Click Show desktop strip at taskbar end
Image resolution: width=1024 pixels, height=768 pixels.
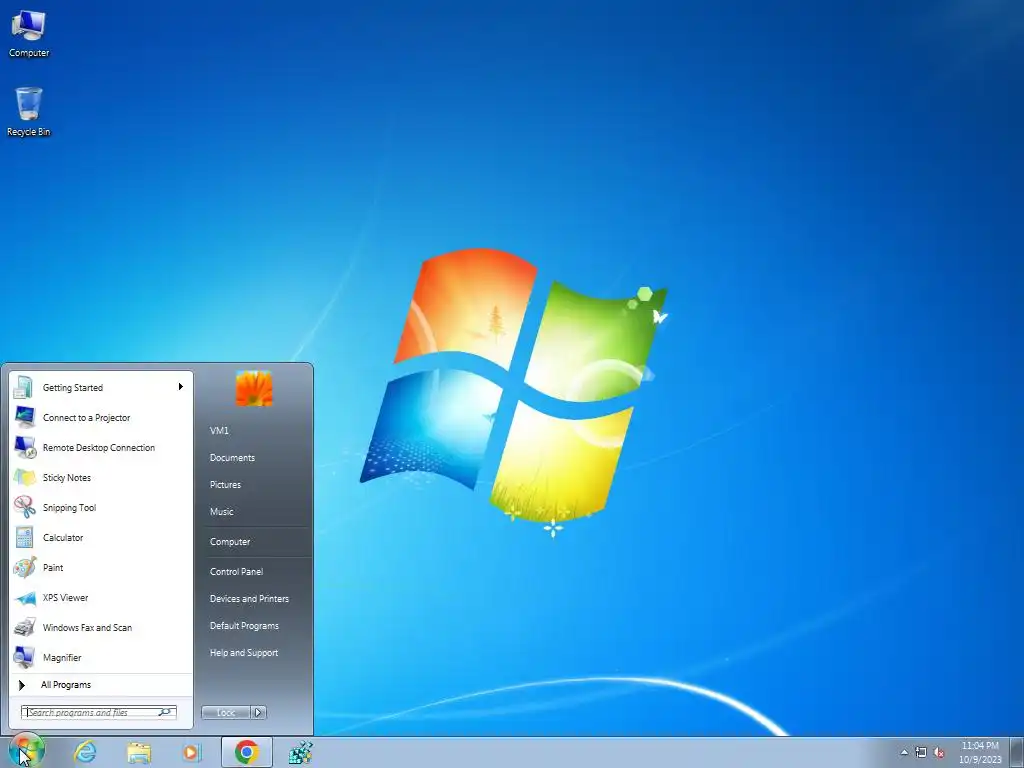[x=1017, y=752]
